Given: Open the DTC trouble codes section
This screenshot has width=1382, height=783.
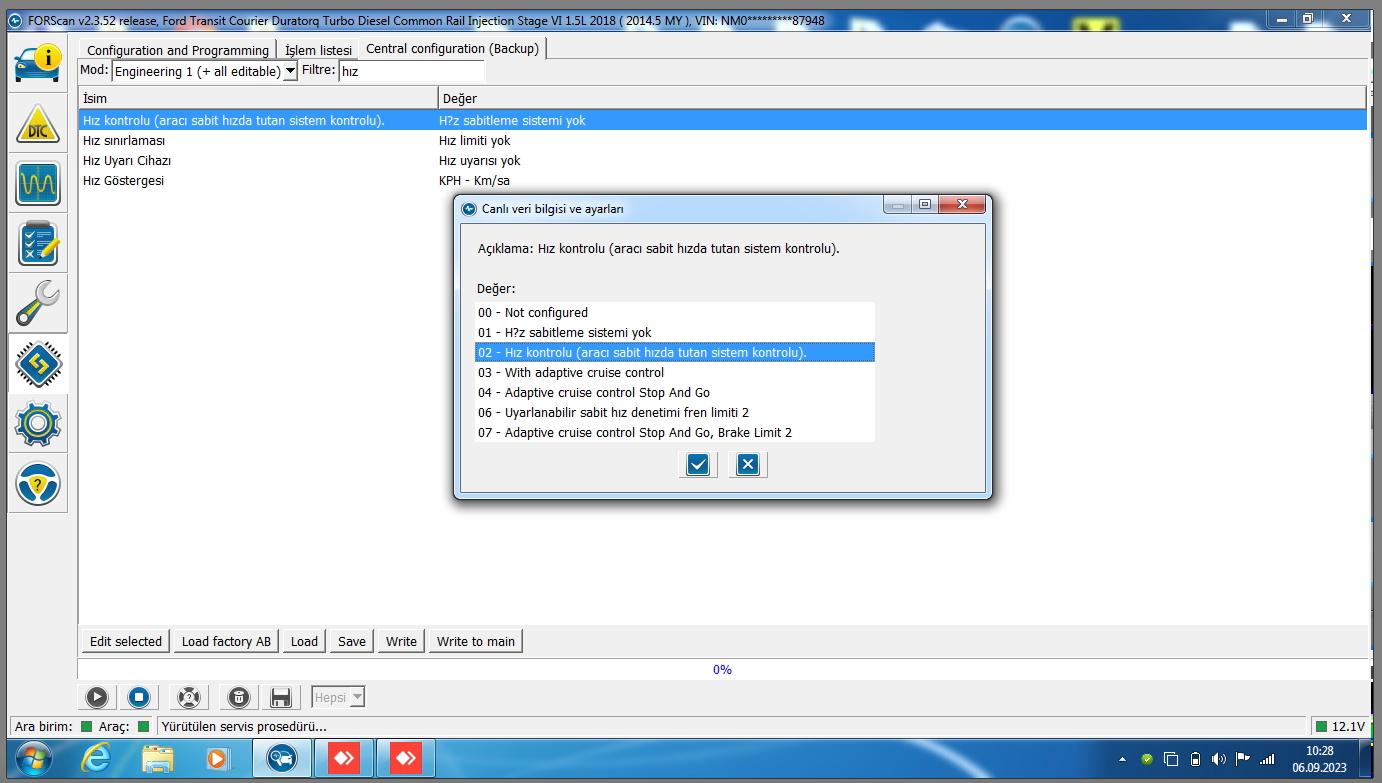Looking at the screenshot, I should click(38, 124).
